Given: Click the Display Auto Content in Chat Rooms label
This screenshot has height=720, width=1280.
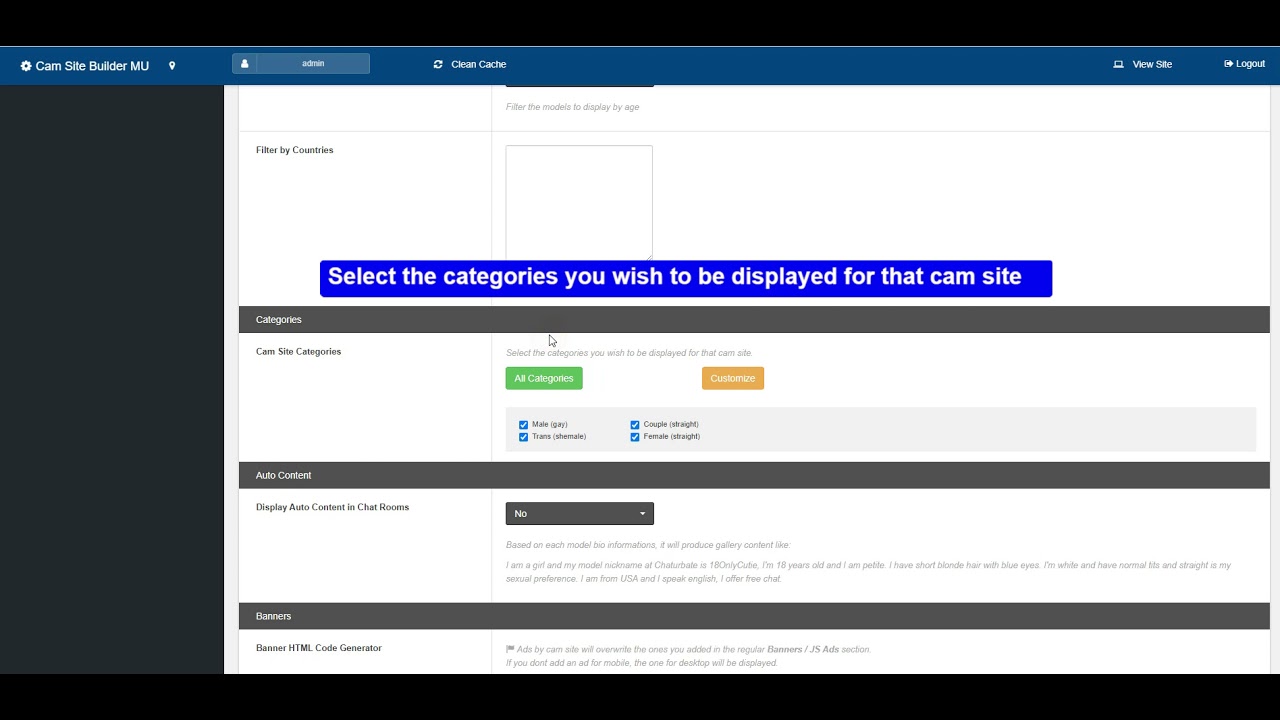Looking at the screenshot, I should click(332, 507).
